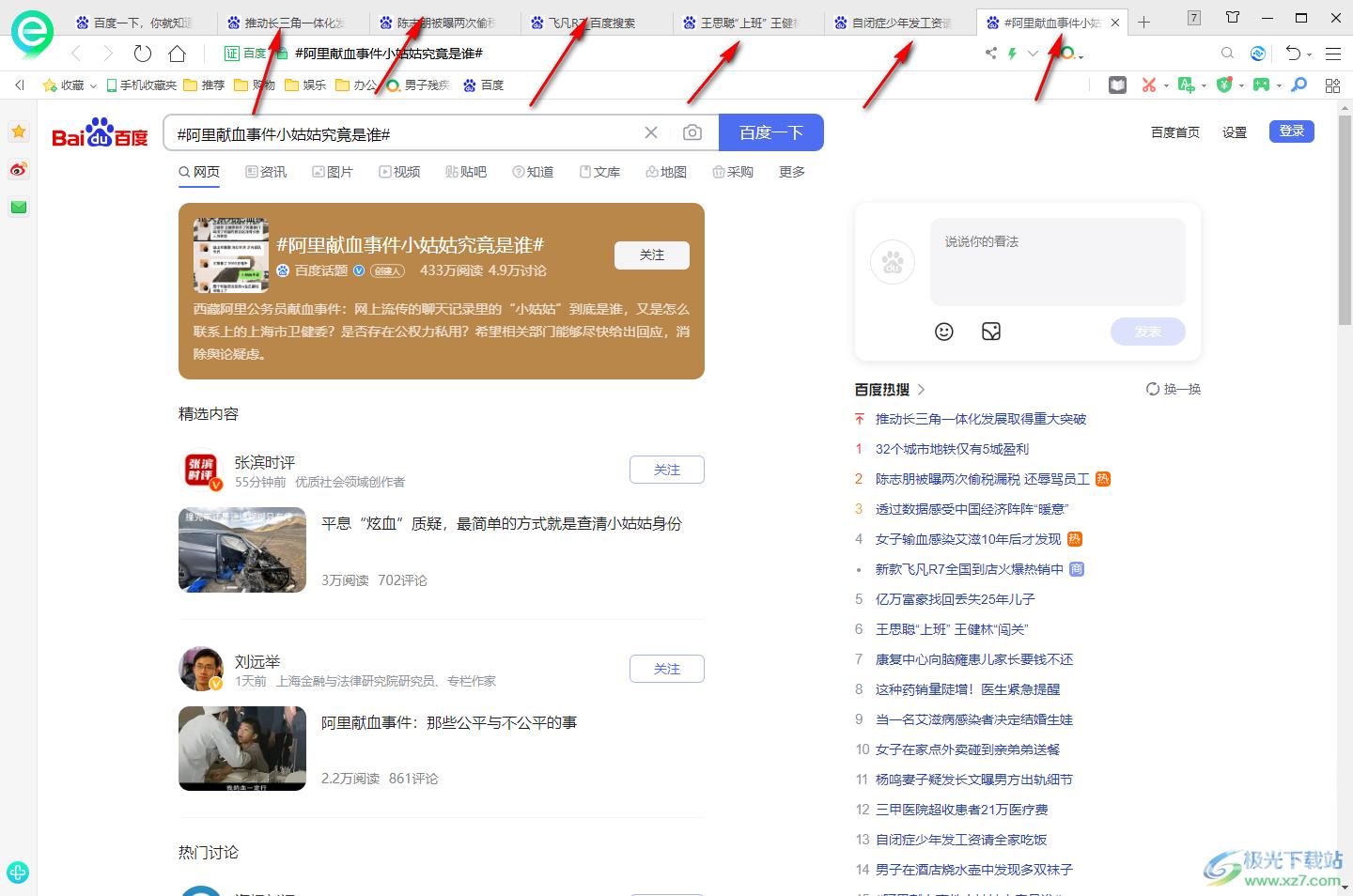This screenshot has width=1353, height=896.
Task: Click the blue key password icon
Action: (1299, 85)
